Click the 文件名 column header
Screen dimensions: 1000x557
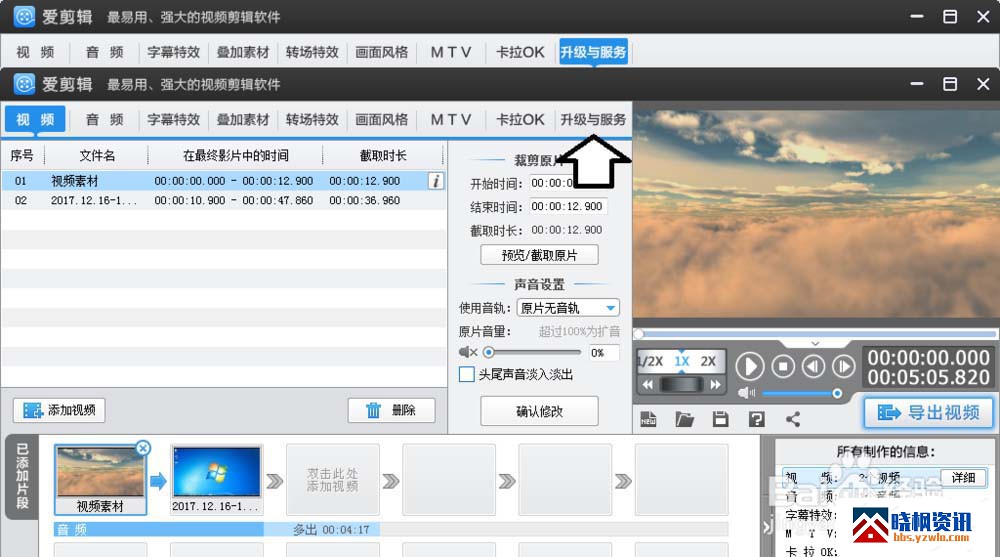pos(97,156)
